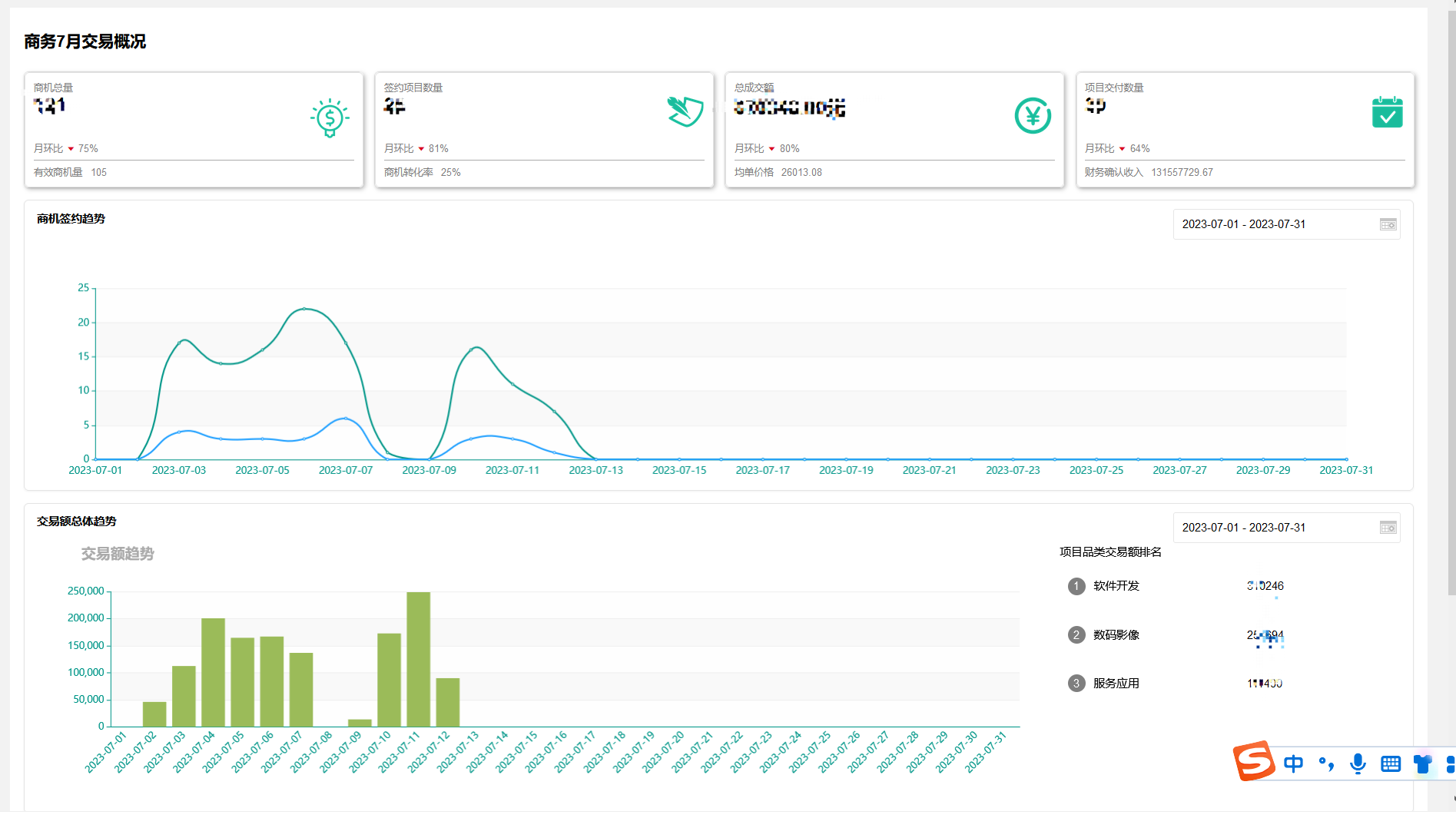Click the 商机总量 card label
Image resolution: width=1456 pixels, height=818 pixels.
(53, 88)
